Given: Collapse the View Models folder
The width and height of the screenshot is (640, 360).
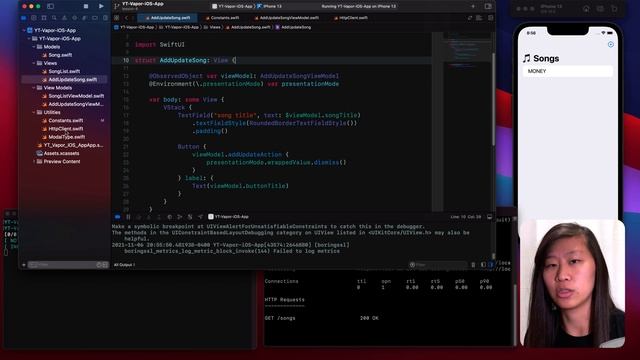Looking at the screenshot, I should (x=34, y=87).
